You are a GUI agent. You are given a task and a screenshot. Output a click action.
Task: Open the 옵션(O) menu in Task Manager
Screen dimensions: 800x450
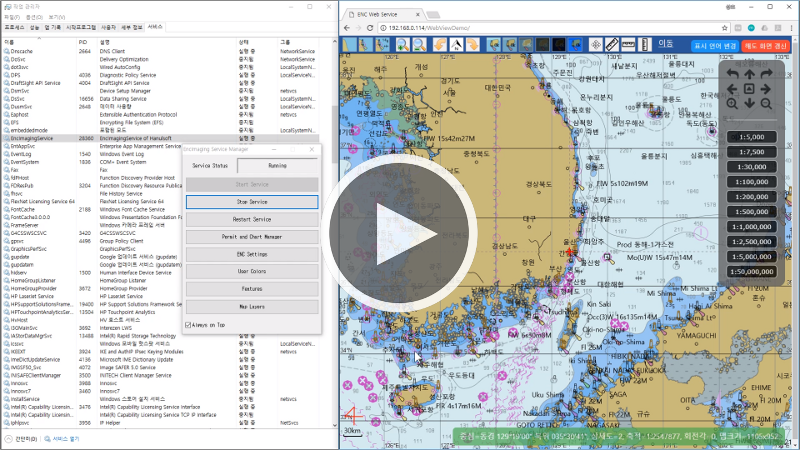click(x=34, y=17)
